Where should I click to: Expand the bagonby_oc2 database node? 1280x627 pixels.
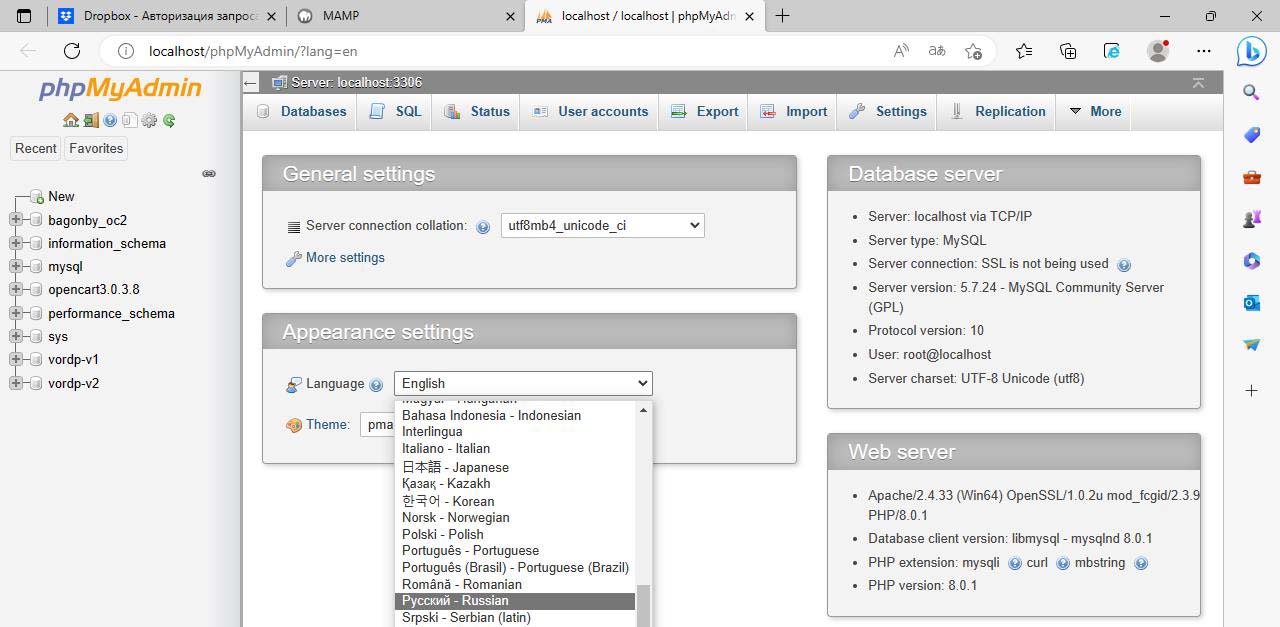[x=15, y=220]
